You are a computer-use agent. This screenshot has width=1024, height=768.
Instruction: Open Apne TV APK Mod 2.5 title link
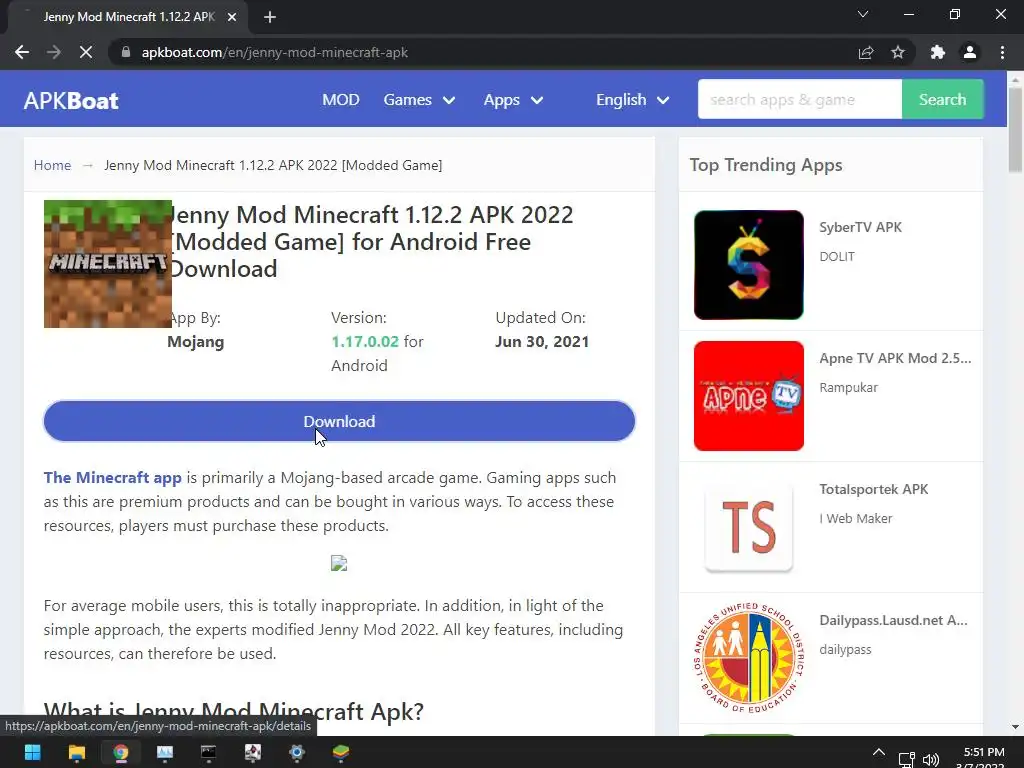click(895, 358)
